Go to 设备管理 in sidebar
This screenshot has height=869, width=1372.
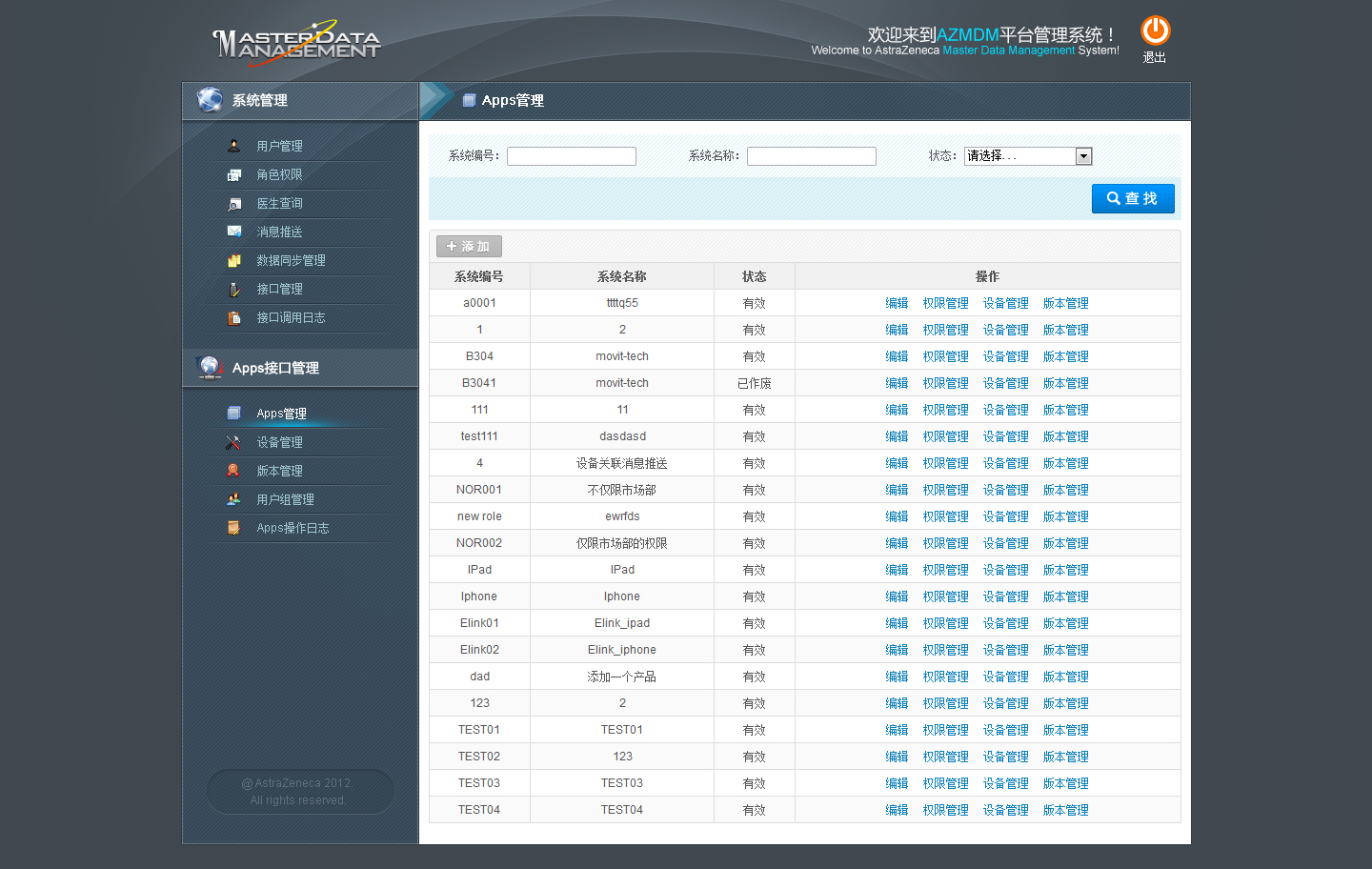click(279, 442)
